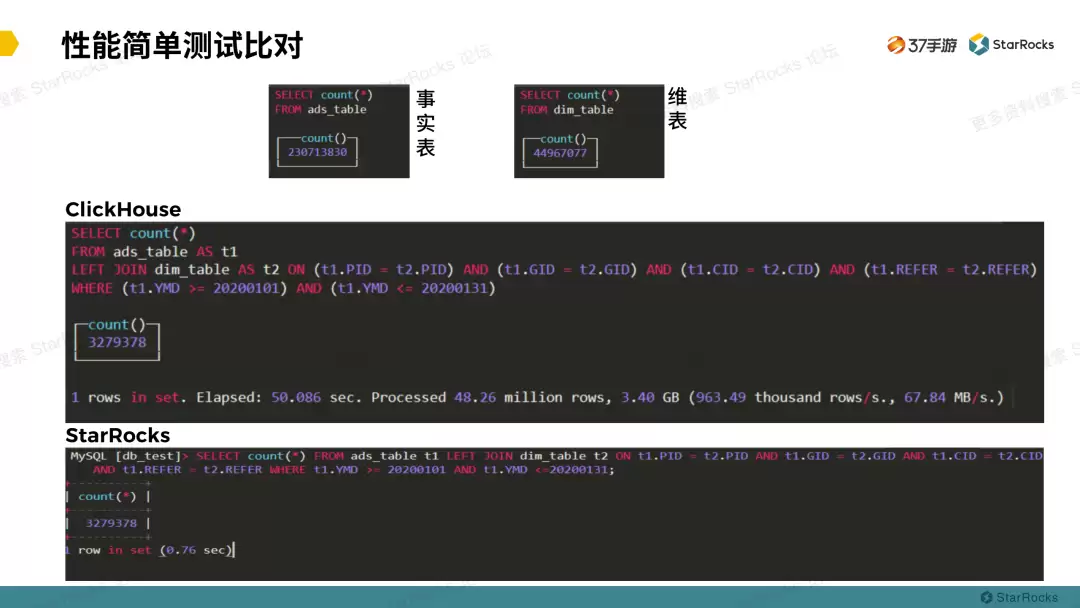The height and width of the screenshot is (608, 1080).
Task: Click the 维表 label
Action: 678,109
